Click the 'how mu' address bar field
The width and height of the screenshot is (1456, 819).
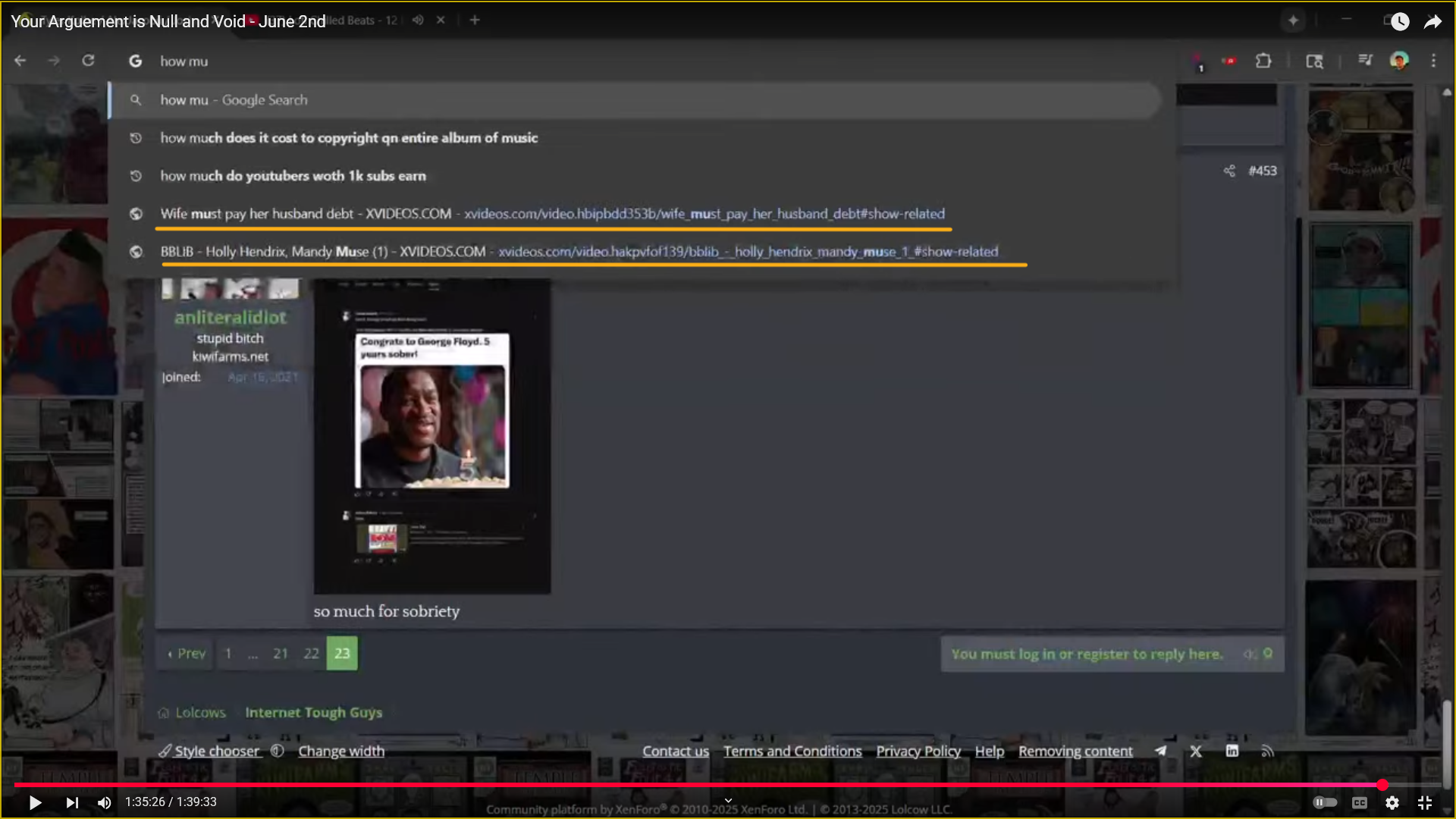click(x=645, y=61)
